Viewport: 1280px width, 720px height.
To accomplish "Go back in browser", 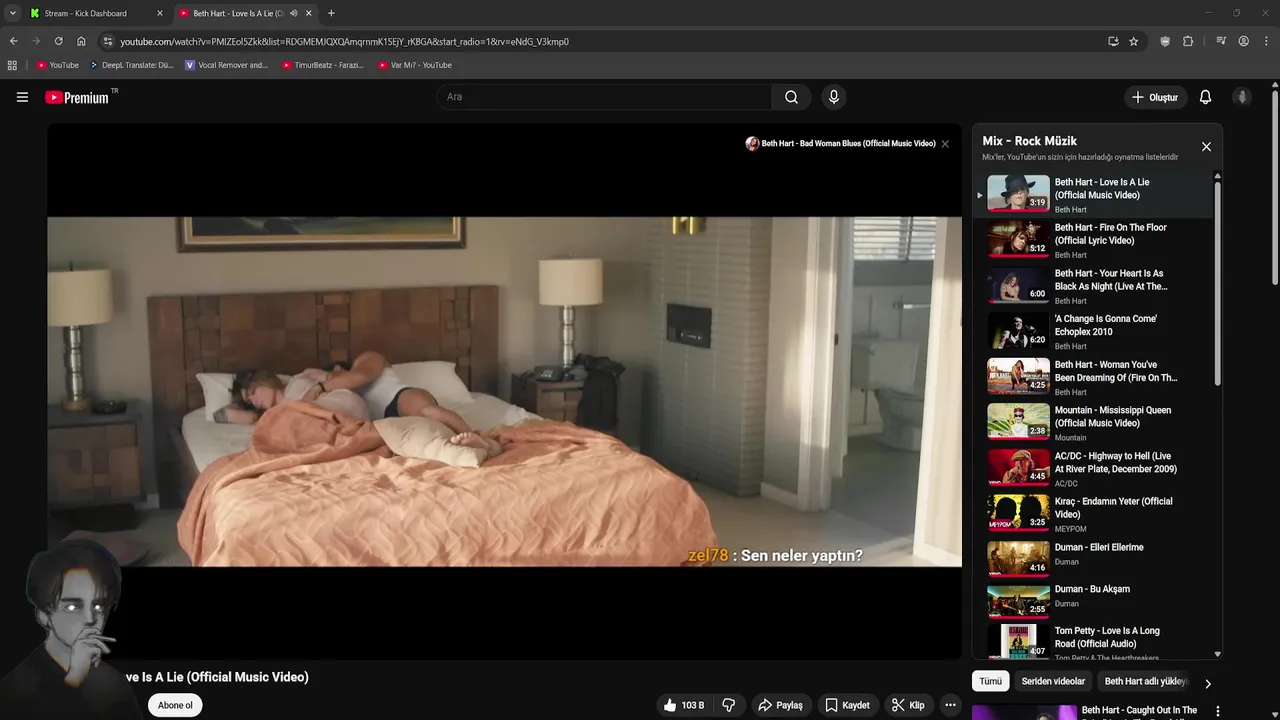I will point(13,41).
